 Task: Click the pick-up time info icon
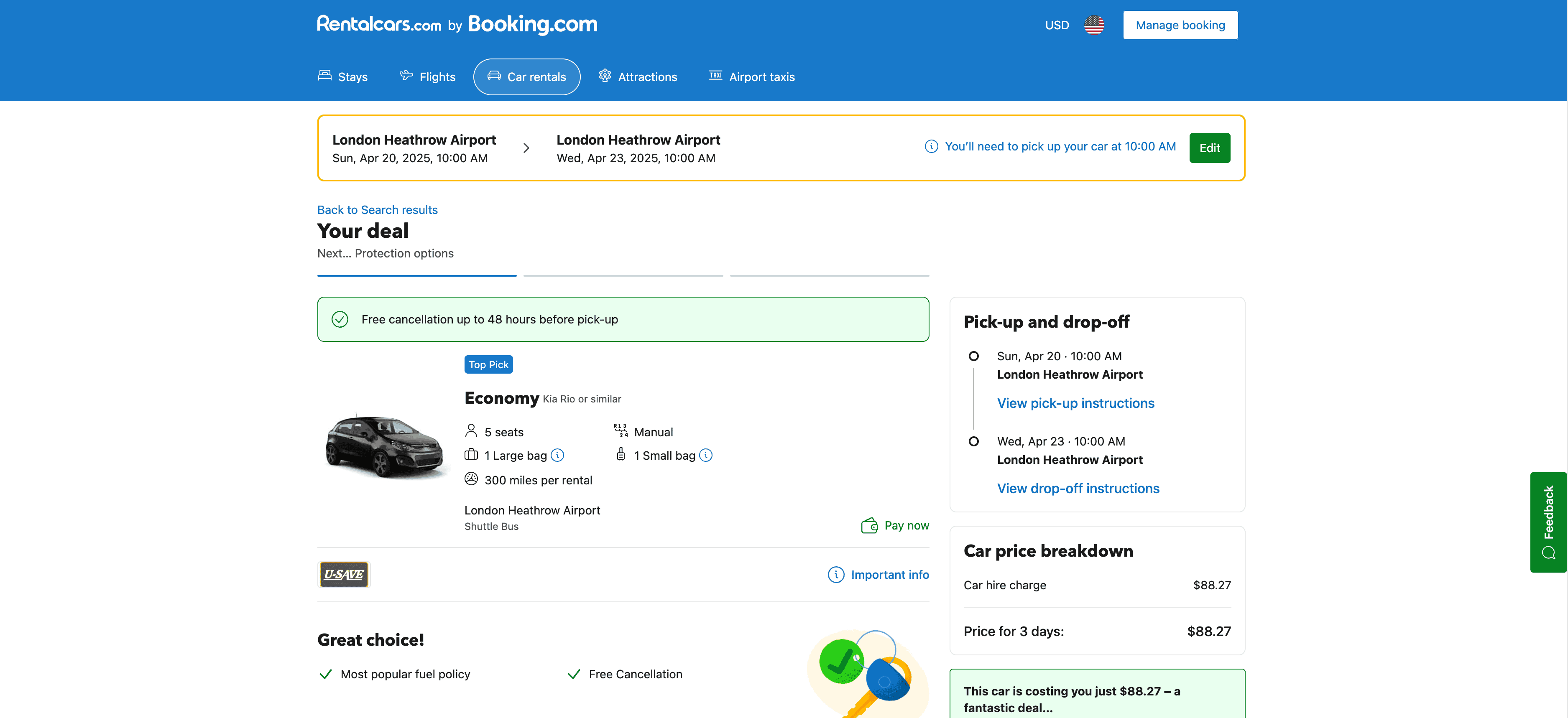[931, 147]
